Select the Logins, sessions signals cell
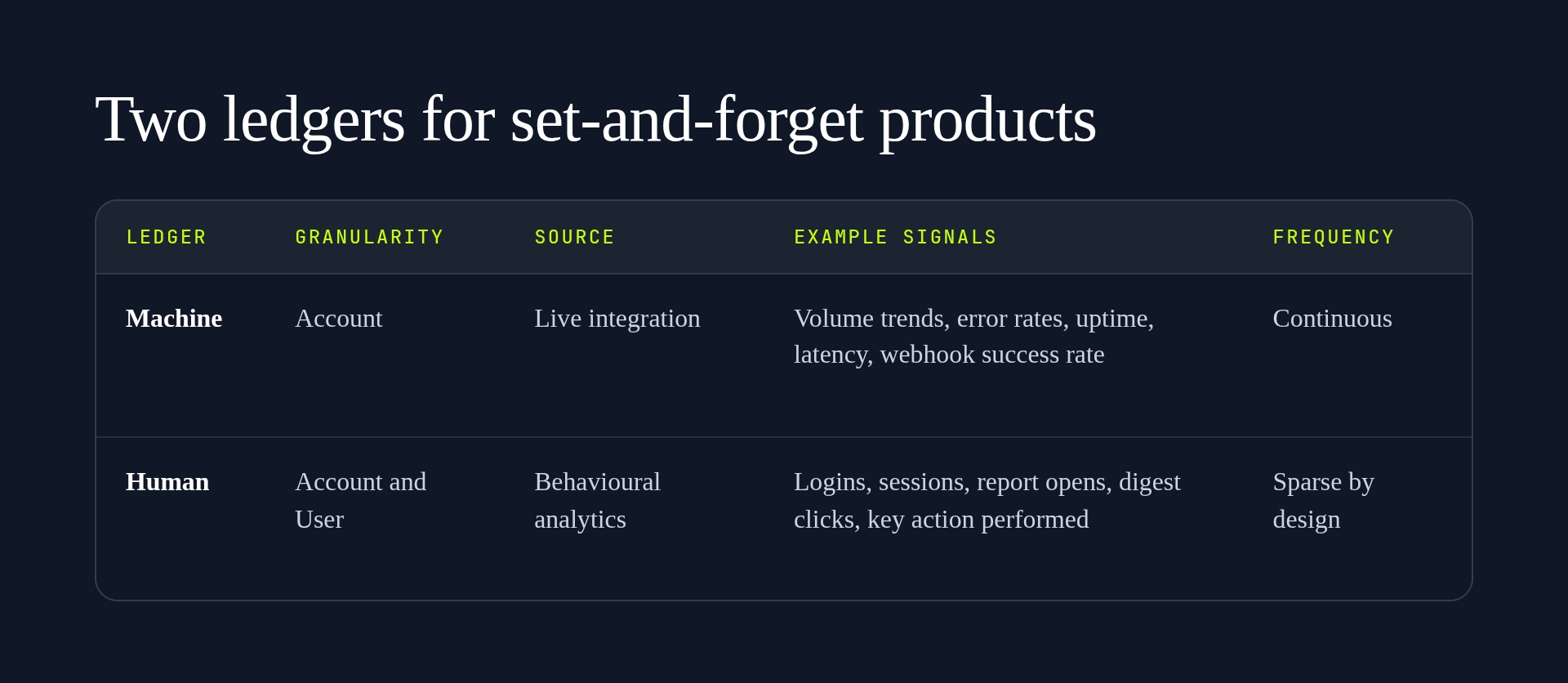This screenshot has height=683, width=1568. click(987, 500)
